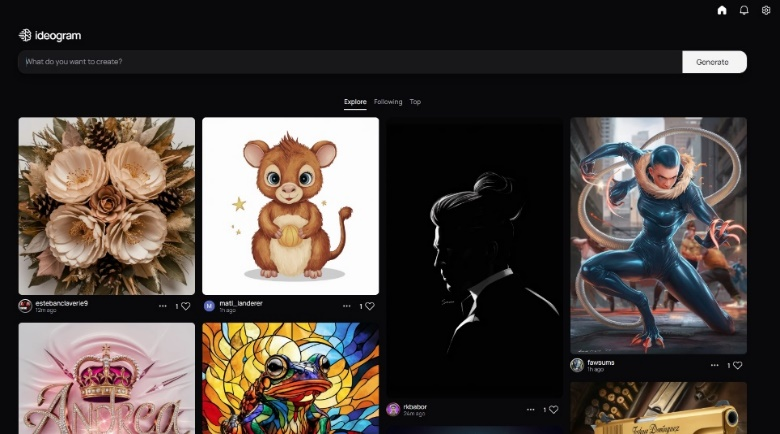Open notifications bell icon
780x434 pixels.
(x=744, y=10)
